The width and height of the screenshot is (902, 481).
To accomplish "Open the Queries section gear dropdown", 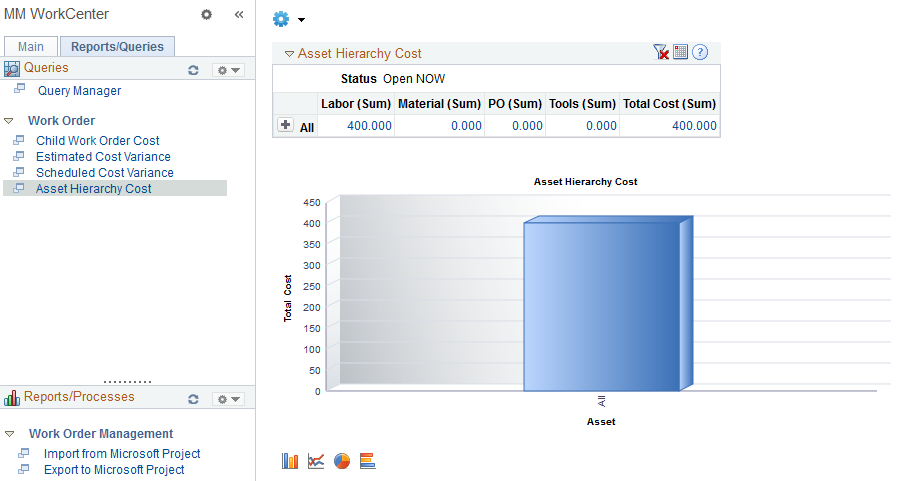I will pyautogui.click(x=228, y=70).
